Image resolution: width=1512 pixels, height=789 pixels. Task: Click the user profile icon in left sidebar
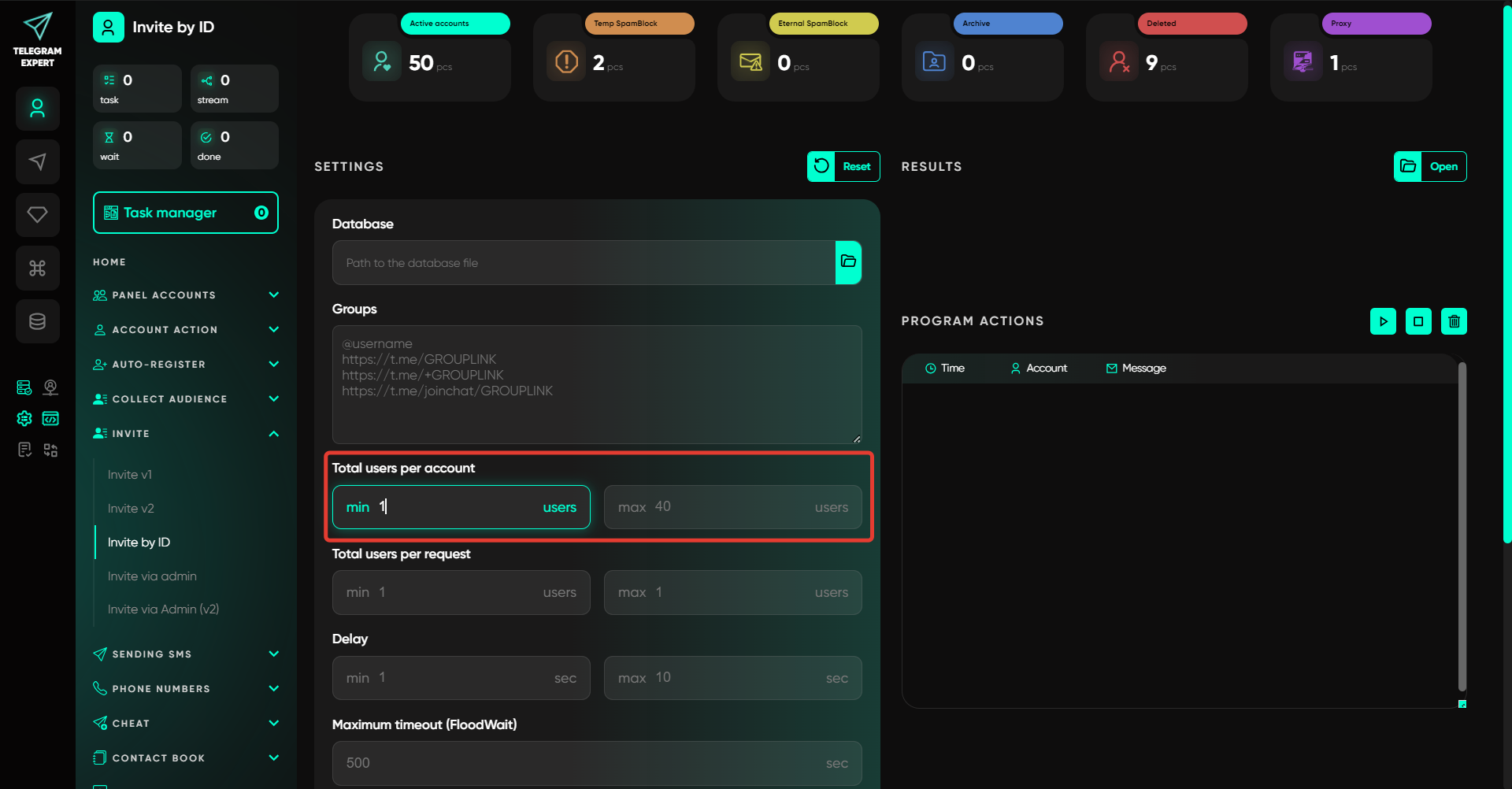click(x=38, y=109)
